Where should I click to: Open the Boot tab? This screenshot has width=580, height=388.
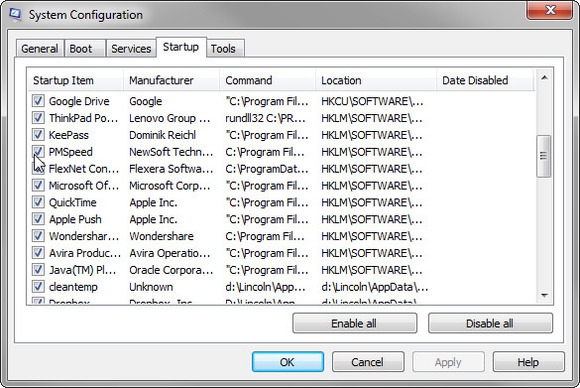point(85,48)
